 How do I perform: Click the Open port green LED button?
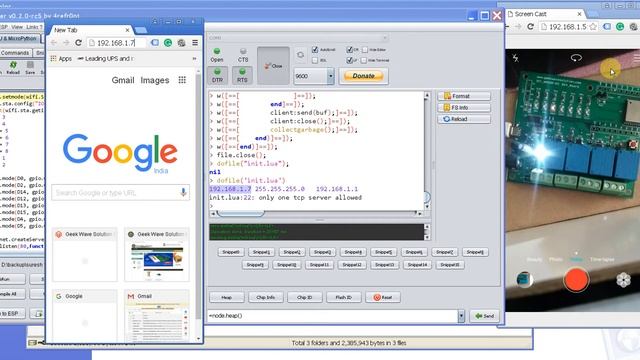pyautogui.click(x=217, y=55)
